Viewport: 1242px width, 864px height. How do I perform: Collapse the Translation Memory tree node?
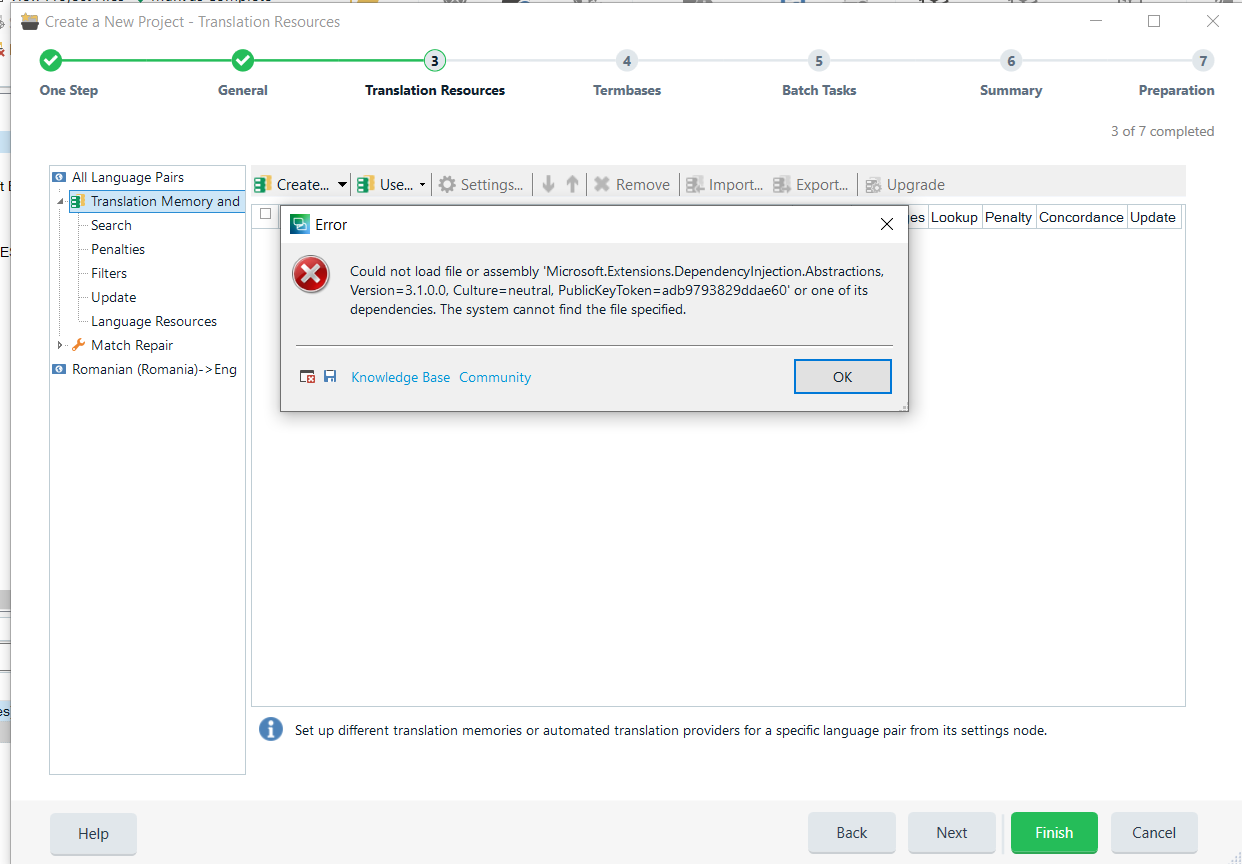(x=60, y=202)
